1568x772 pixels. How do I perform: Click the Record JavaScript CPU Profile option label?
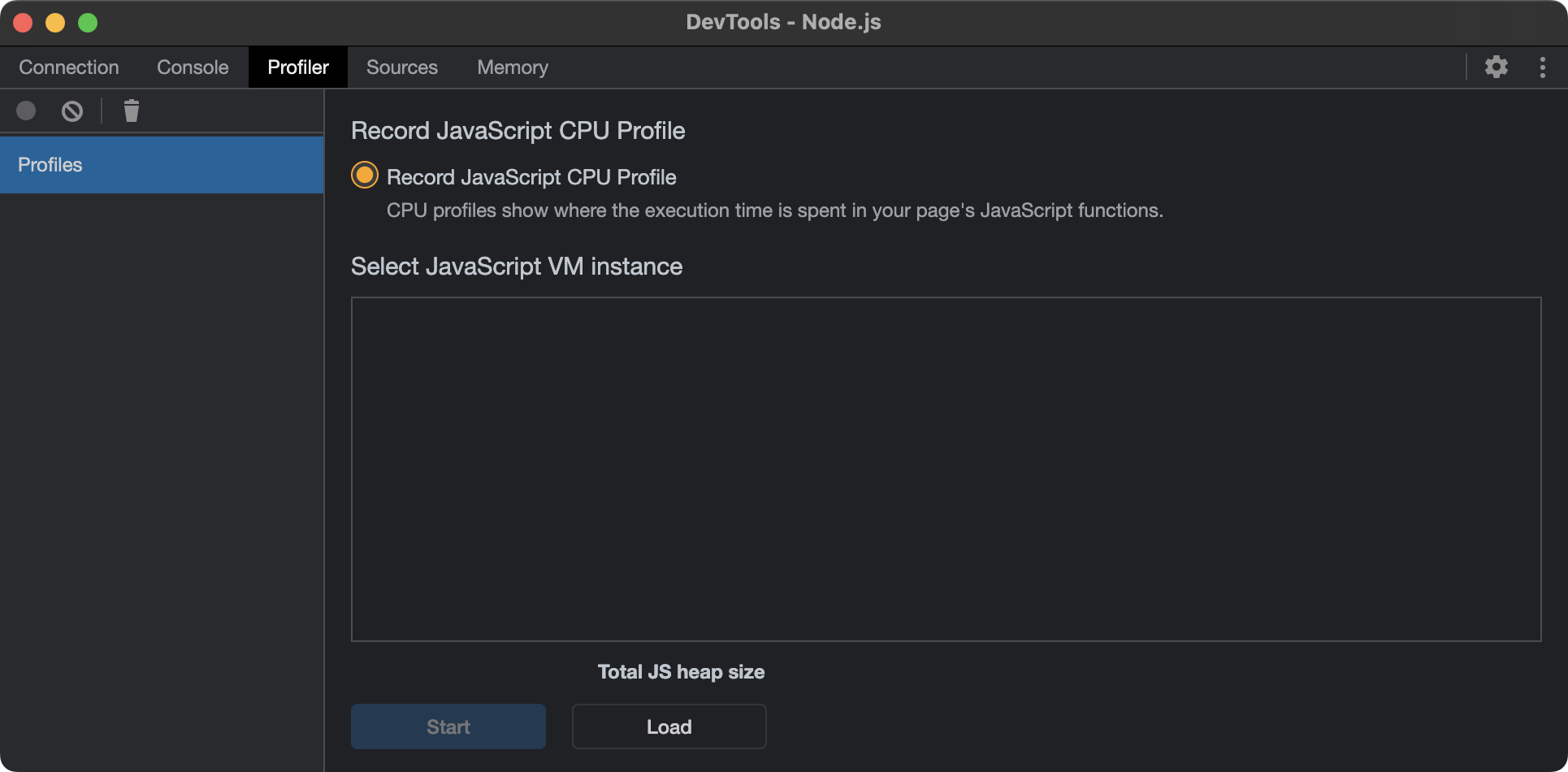(x=531, y=177)
